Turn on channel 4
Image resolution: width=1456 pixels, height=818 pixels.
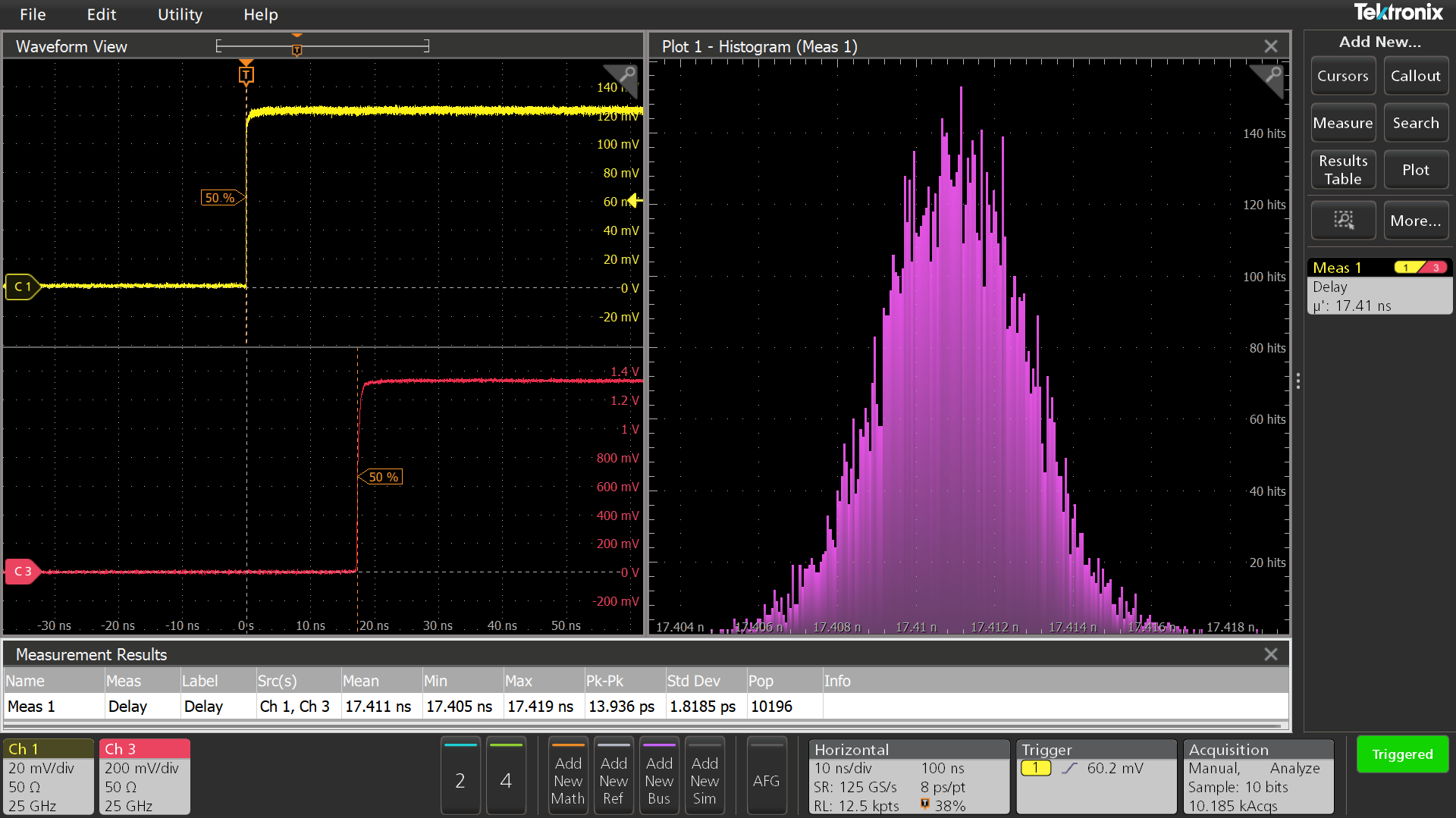[506, 776]
